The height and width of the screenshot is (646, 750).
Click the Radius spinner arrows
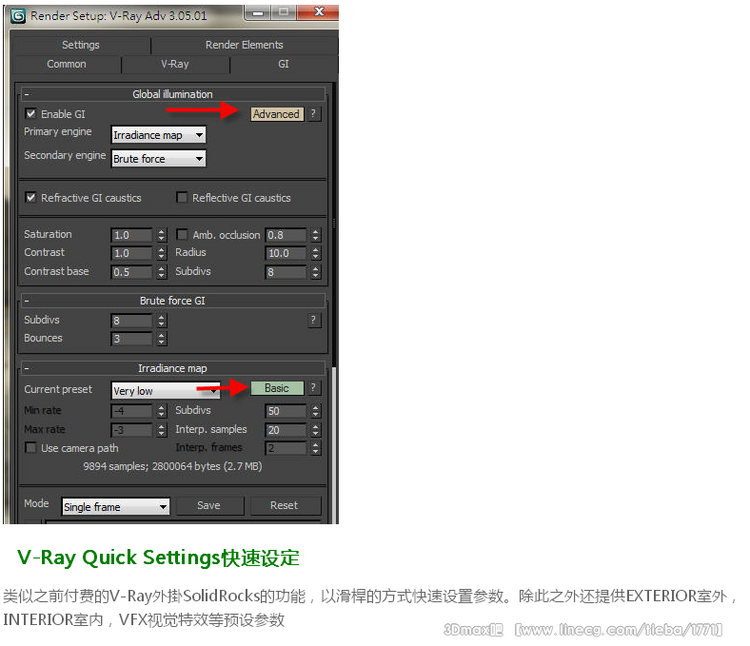(315, 253)
